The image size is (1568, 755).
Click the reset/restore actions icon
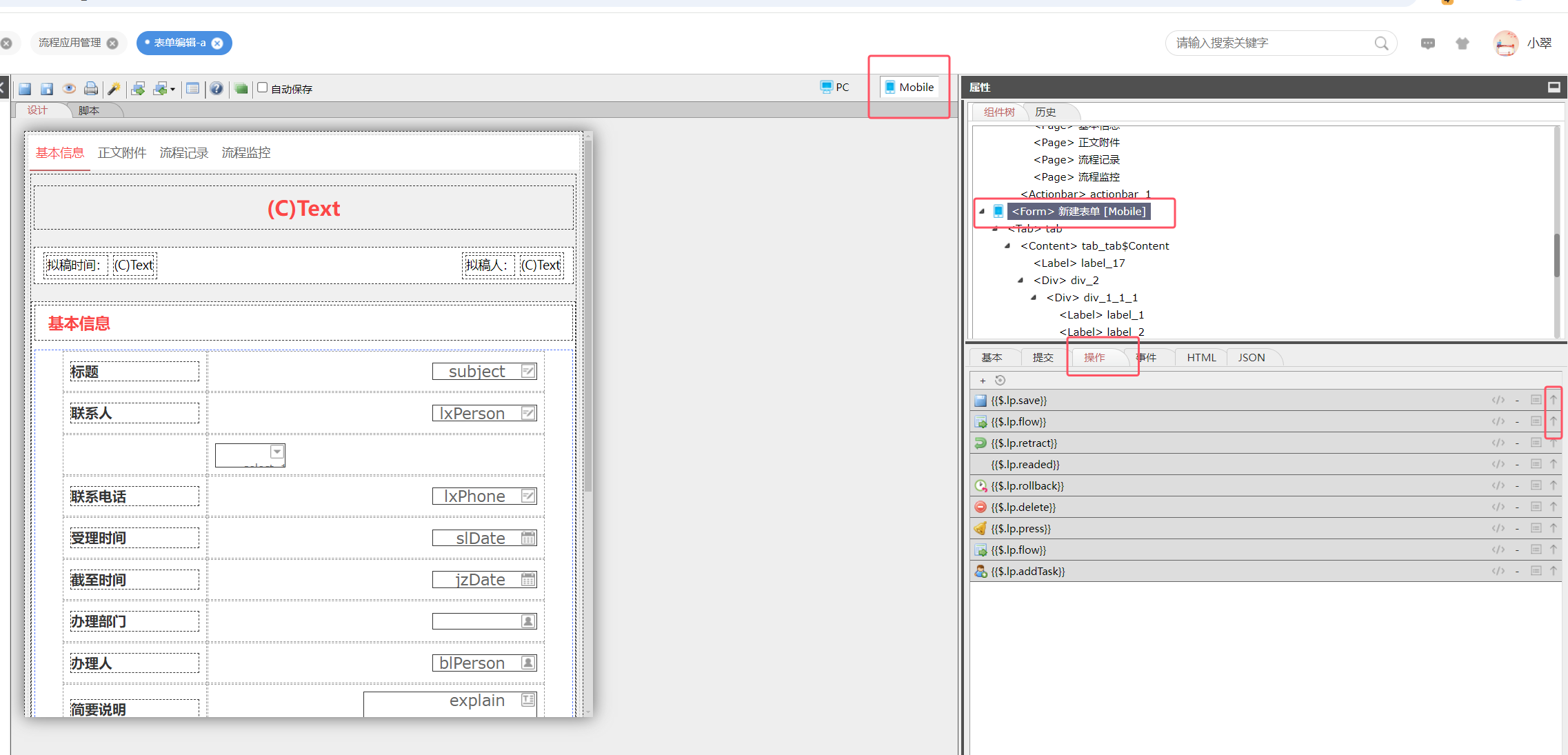point(1000,381)
